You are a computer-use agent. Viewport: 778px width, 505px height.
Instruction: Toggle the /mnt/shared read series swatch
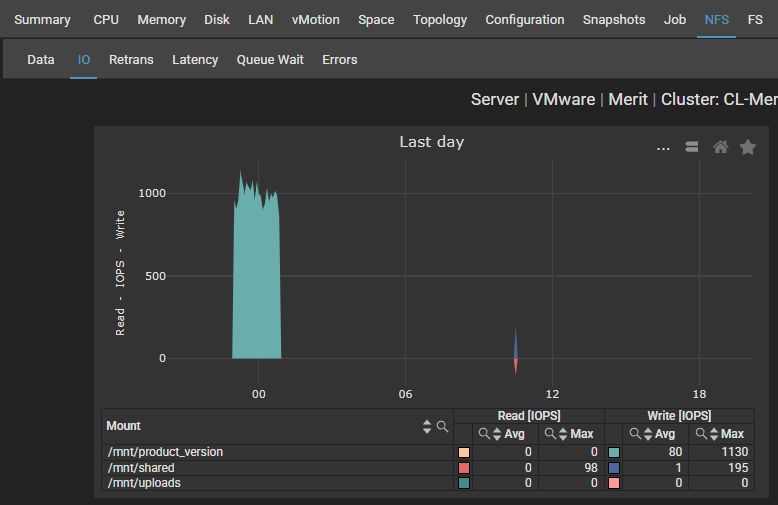click(x=463, y=468)
